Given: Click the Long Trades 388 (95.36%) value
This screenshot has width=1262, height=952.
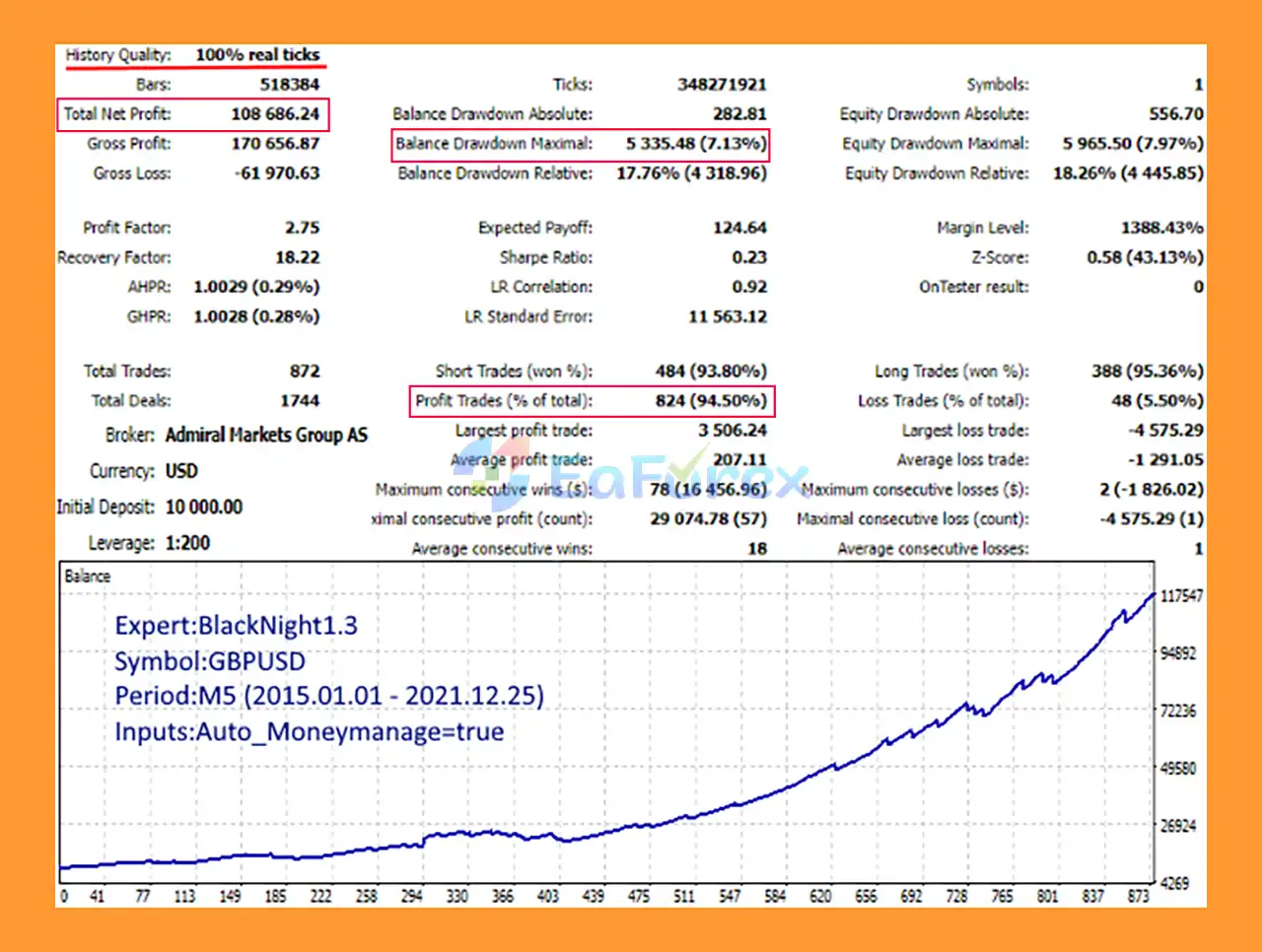Looking at the screenshot, I should [x=1147, y=372].
